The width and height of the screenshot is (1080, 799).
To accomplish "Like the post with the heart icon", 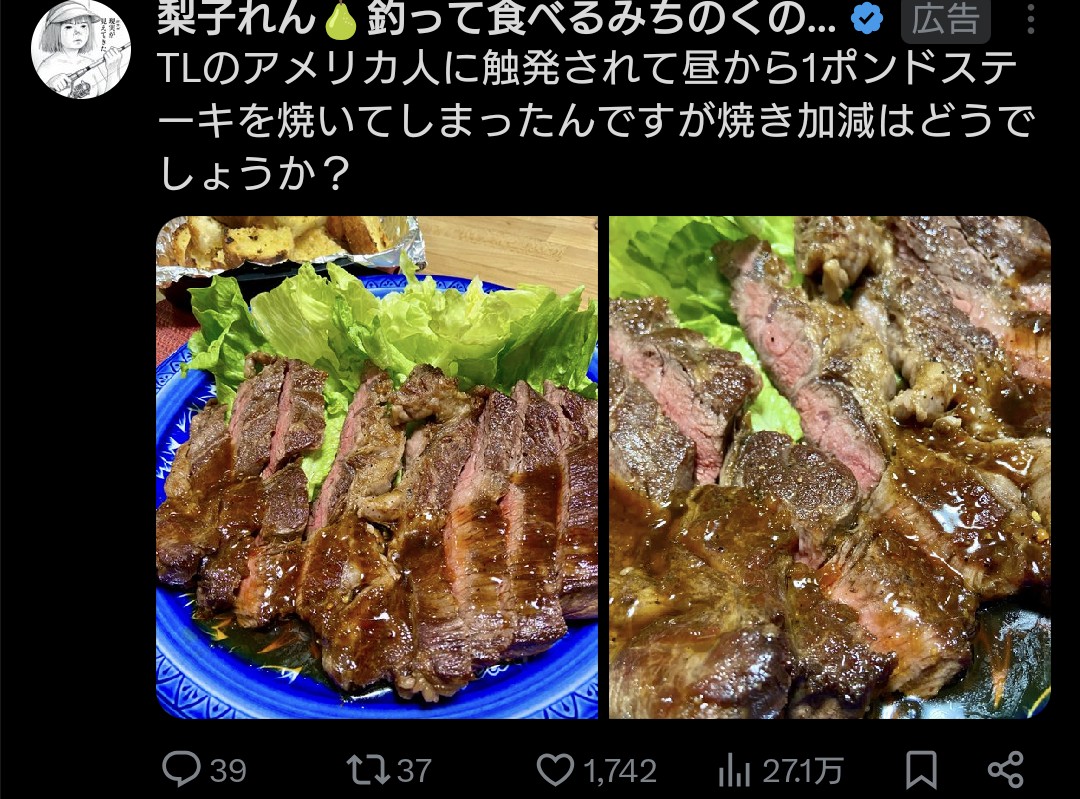I will (555, 769).
